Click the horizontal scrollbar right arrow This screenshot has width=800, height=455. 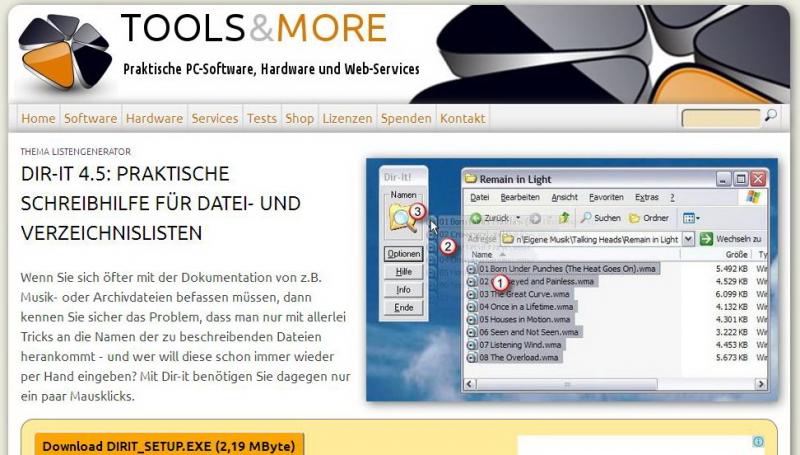761,384
